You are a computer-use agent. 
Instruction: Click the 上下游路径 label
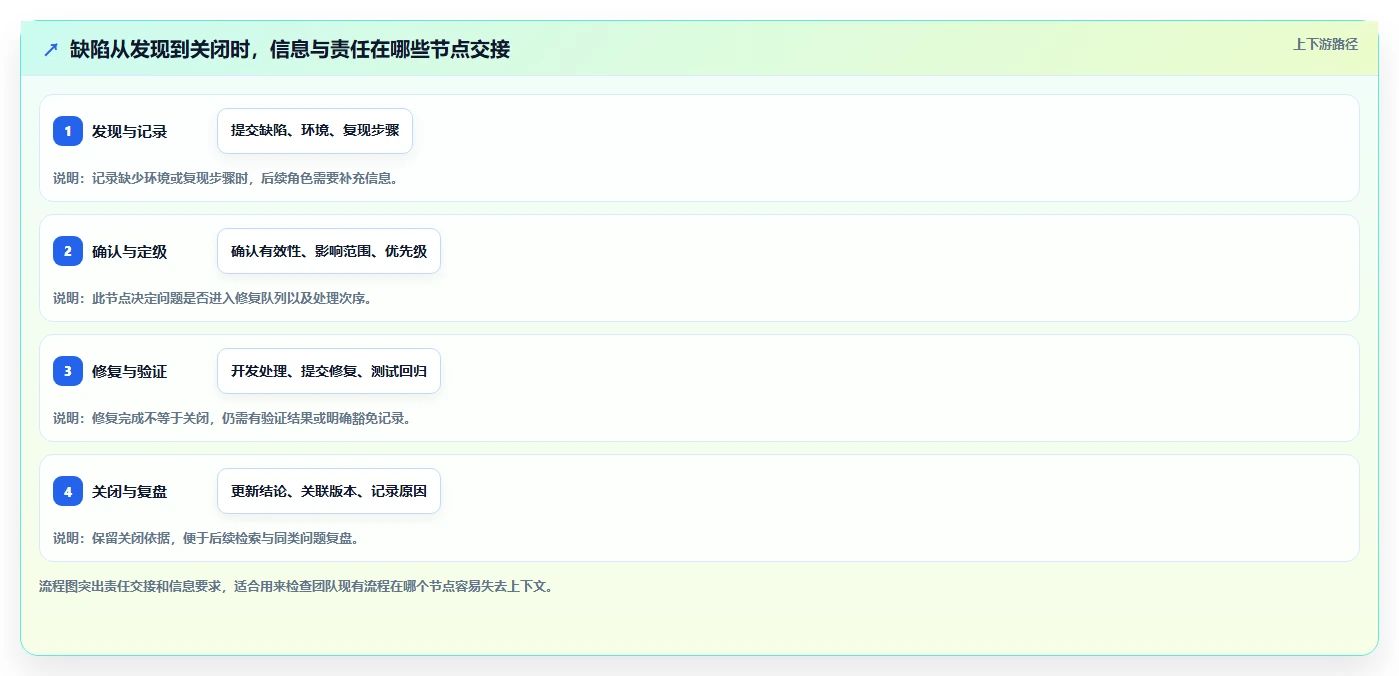1325,44
